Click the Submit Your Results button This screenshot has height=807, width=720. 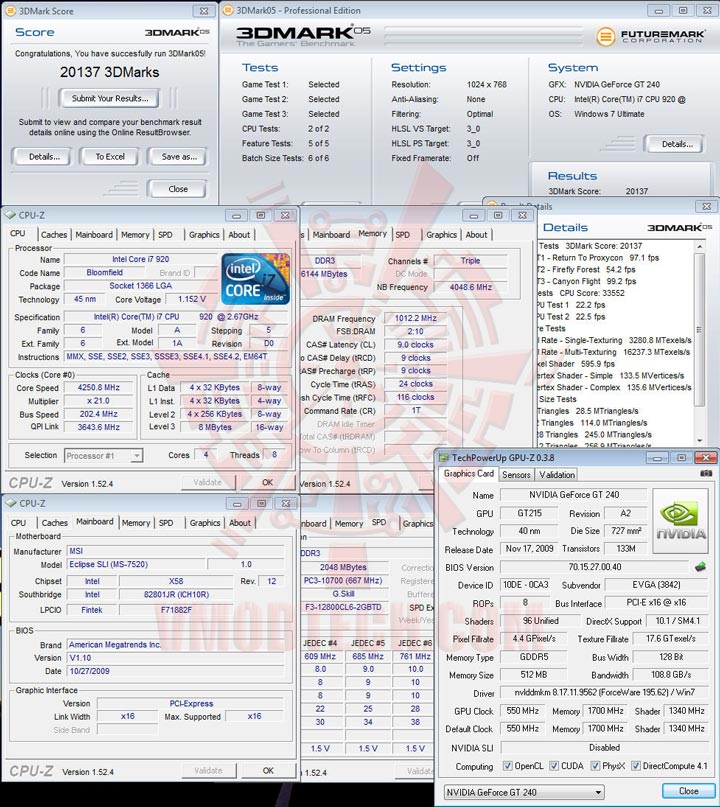pos(109,98)
